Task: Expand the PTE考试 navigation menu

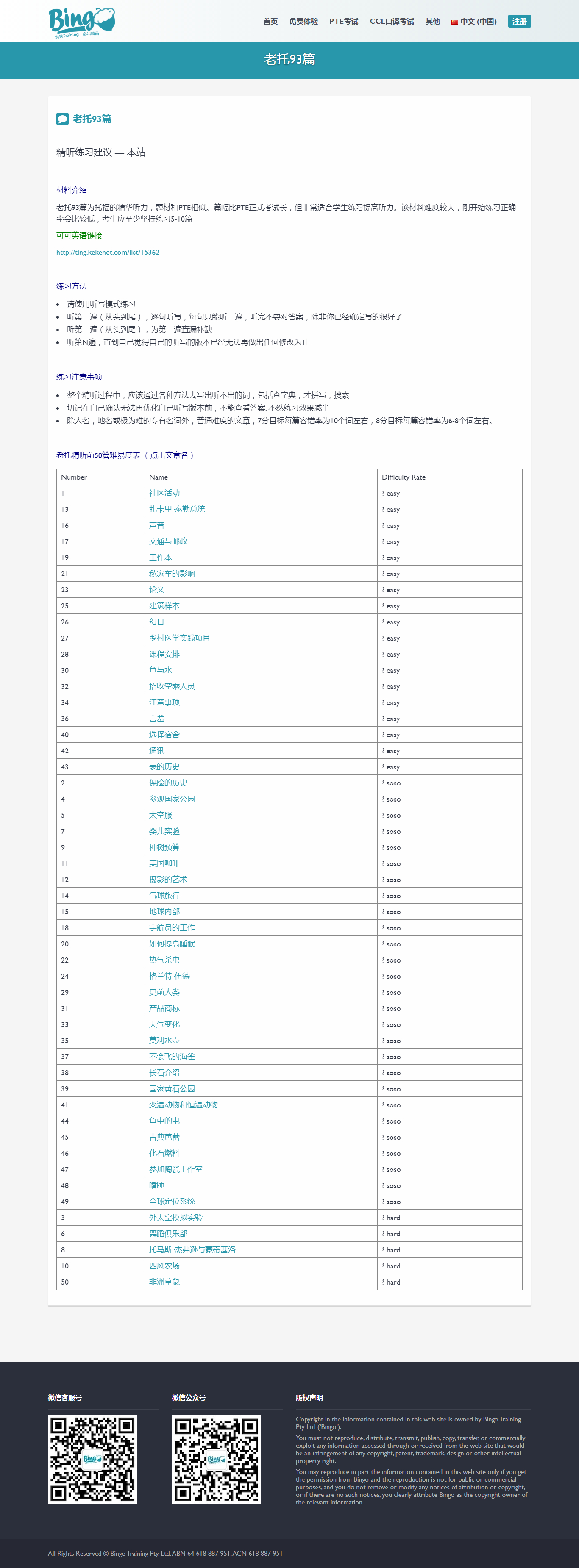Action: pos(343,21)
